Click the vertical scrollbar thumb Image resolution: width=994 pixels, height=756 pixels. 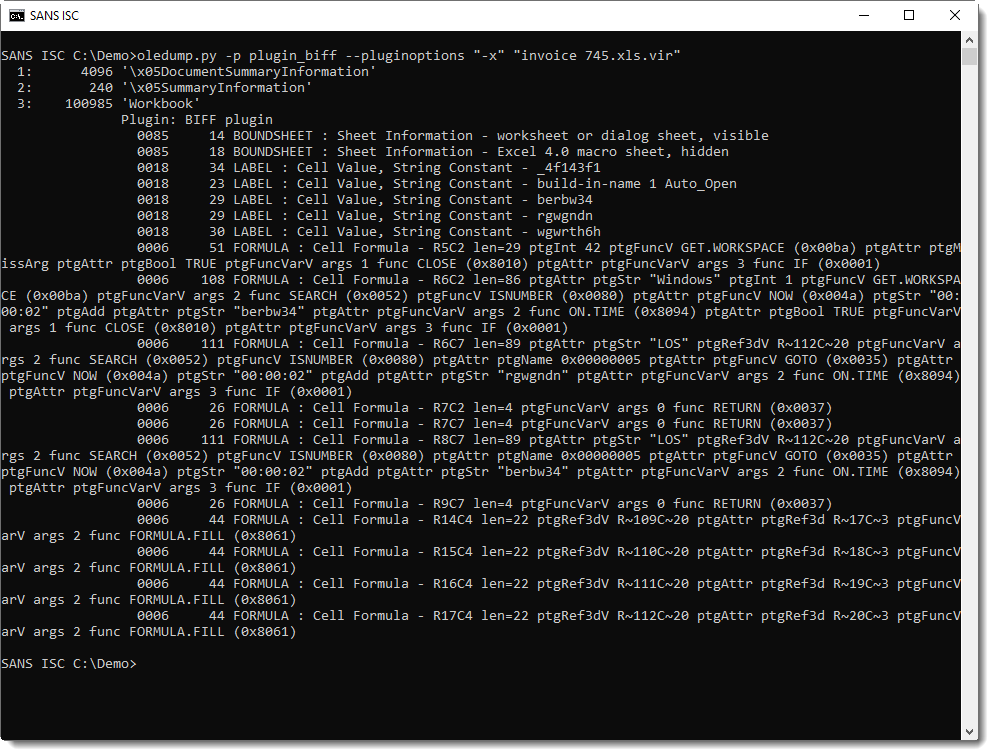pyautogui.click(x=969, y=56)
